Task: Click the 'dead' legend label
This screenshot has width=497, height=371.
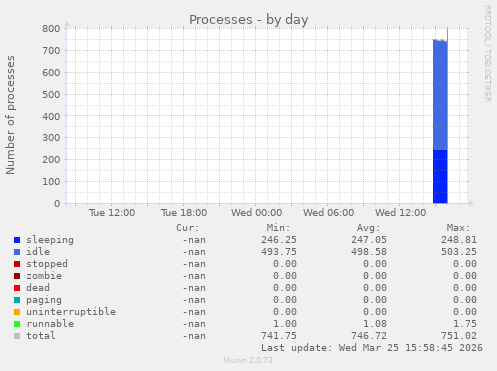Action: click(38, 288)
